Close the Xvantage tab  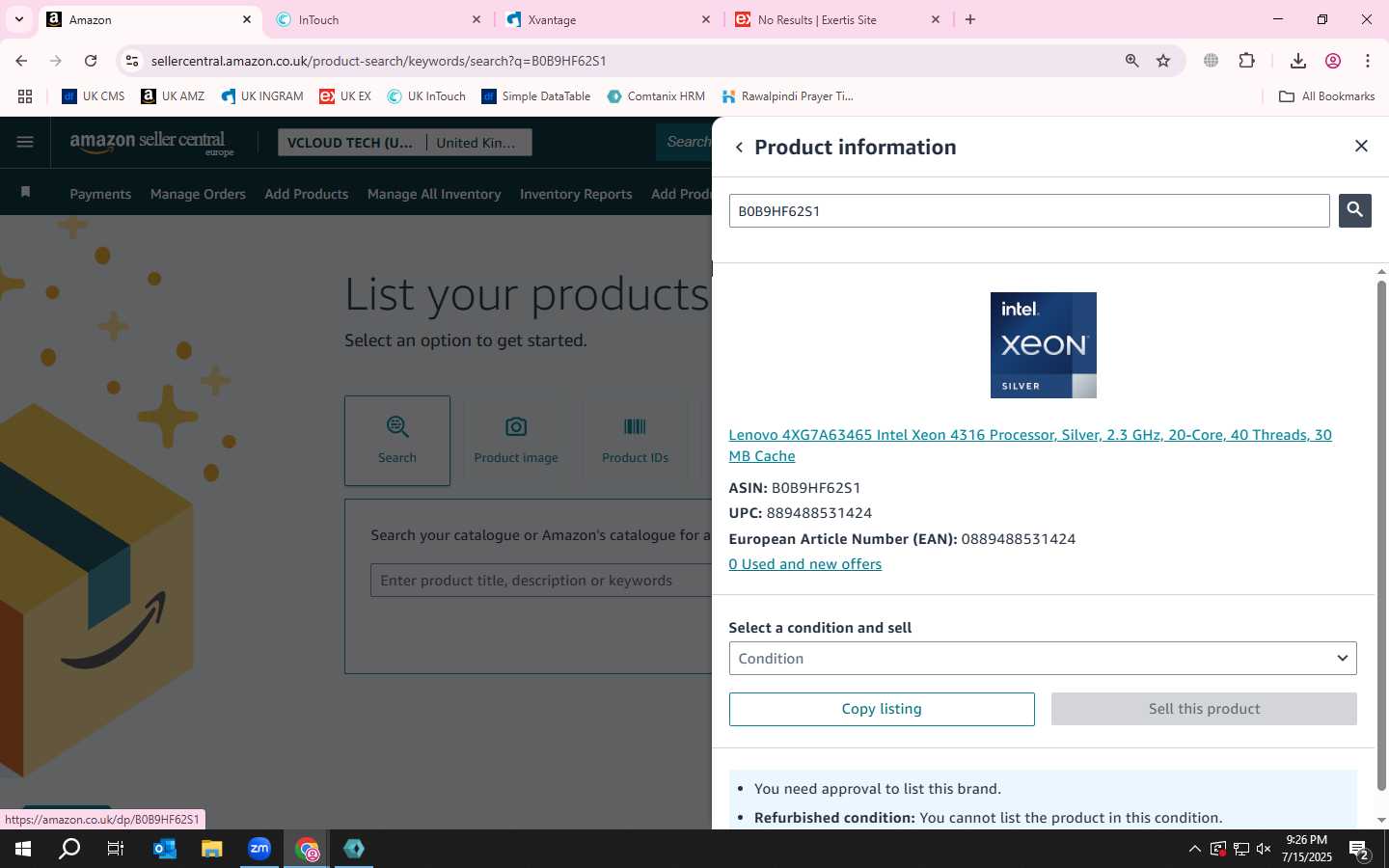pos(706,19)
